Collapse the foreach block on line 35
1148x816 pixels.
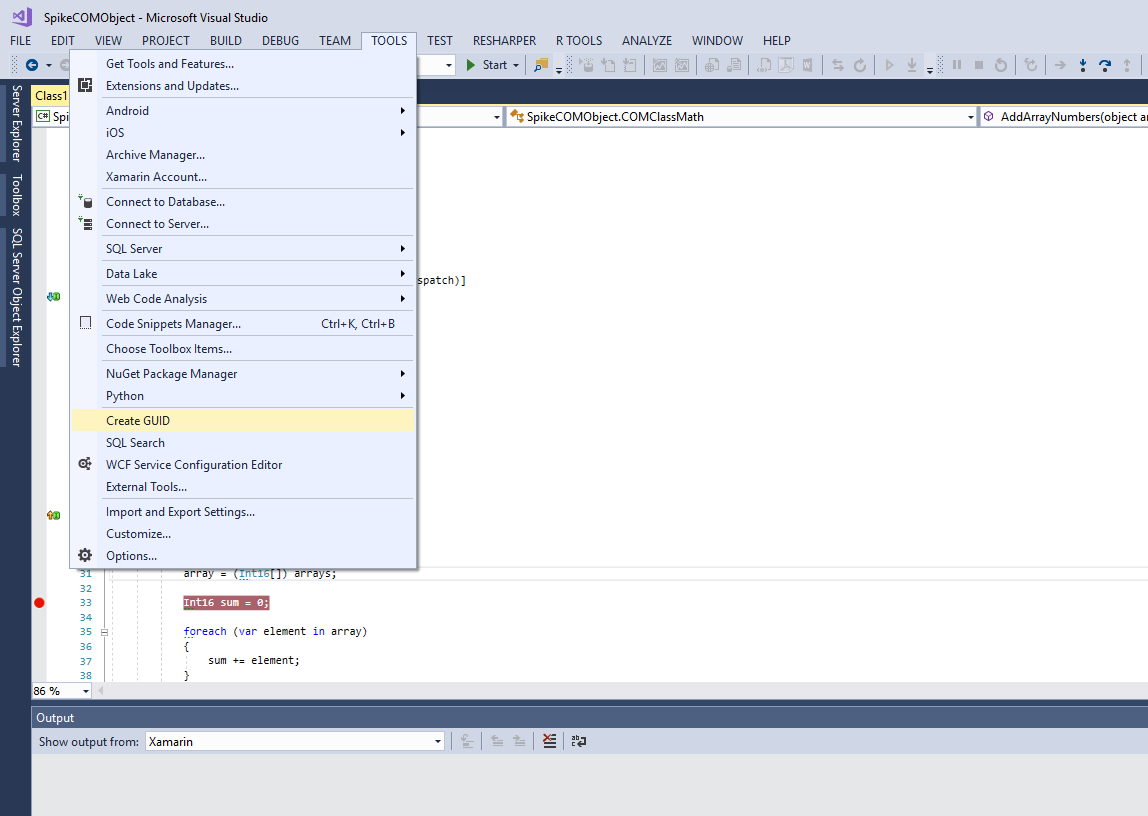pyautogui.click(x=104, y=632)
